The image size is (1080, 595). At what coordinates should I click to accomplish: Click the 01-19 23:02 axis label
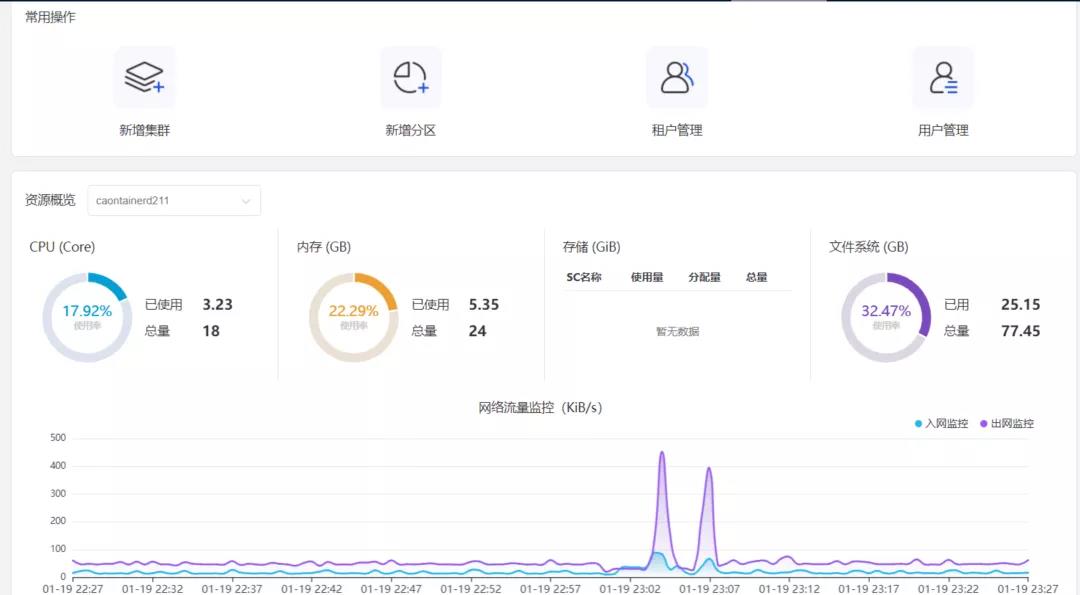pos(630,589)
